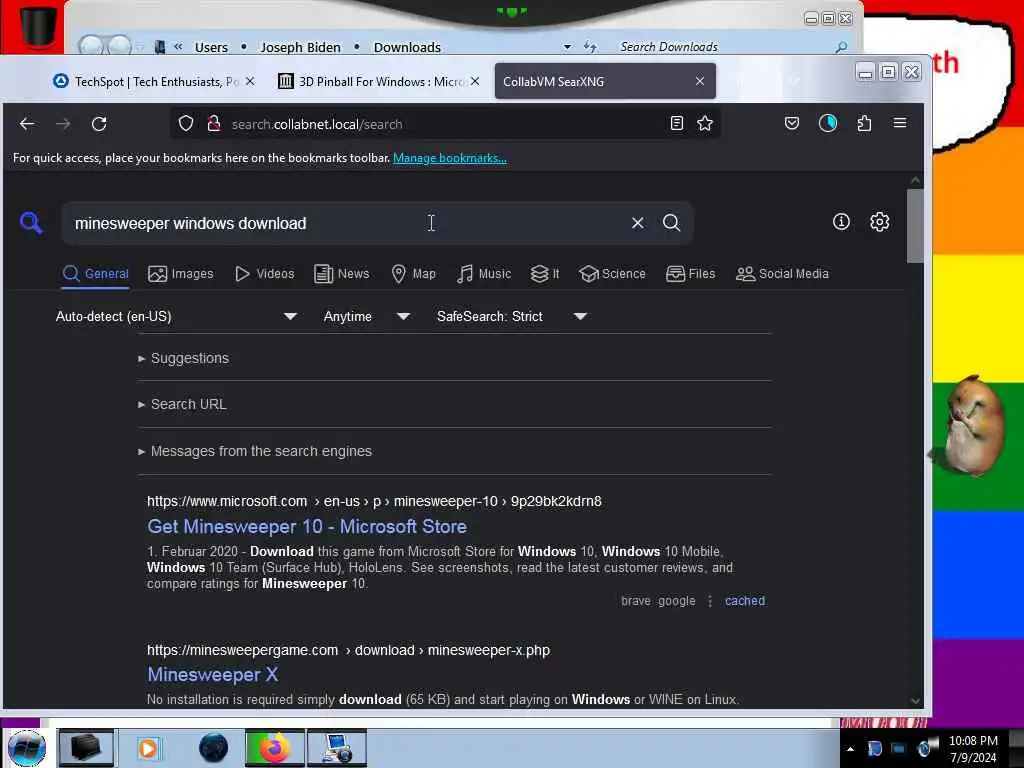Bookmark this page with the star icon
1024x768 pixels.
point(705,123)
